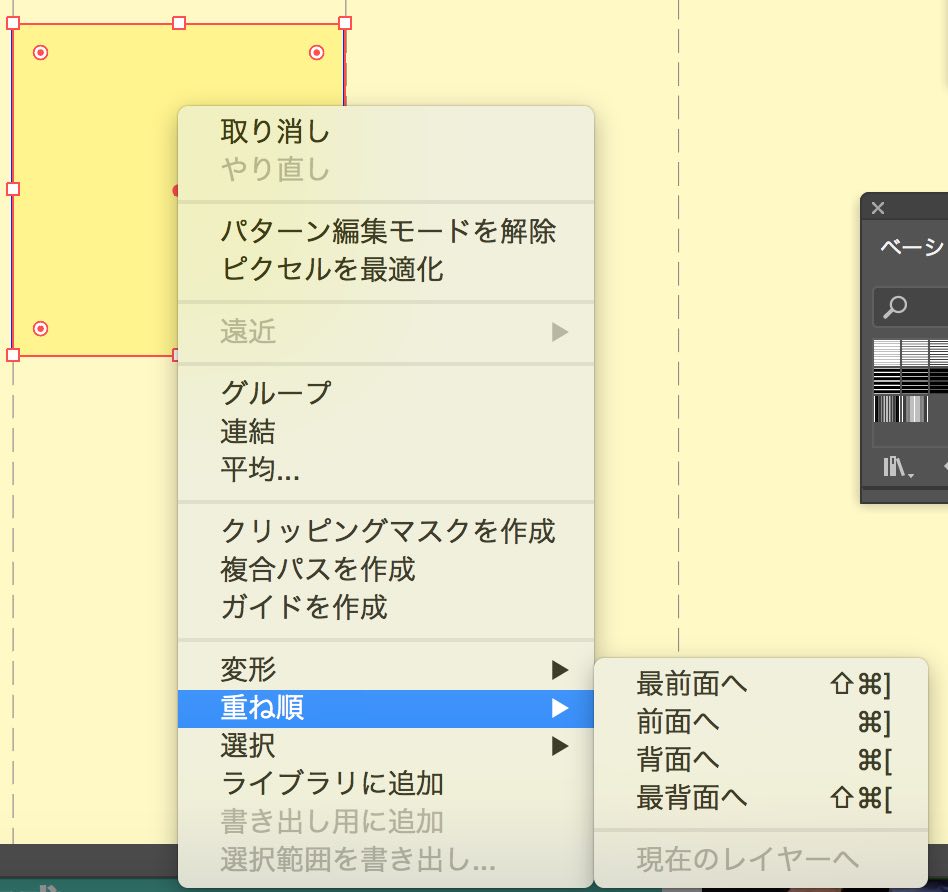The image size is (948, 892).
Task: Click the top-left bounding box handle
Action: tap(13, 23)
